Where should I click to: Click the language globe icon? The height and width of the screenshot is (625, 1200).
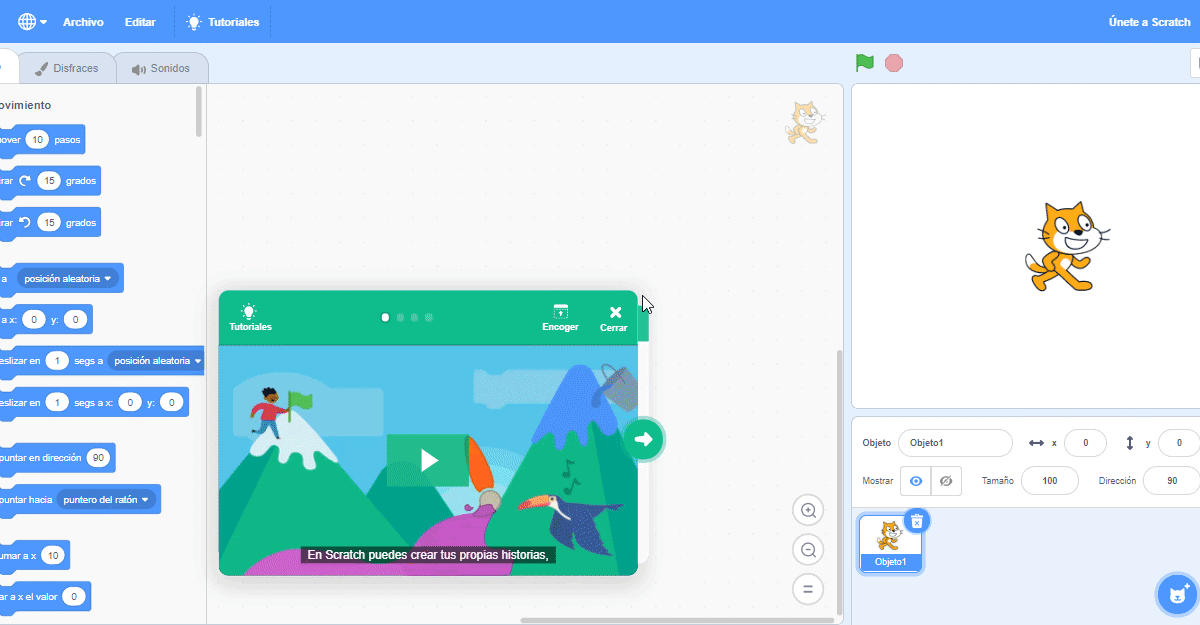click(25, 20)
